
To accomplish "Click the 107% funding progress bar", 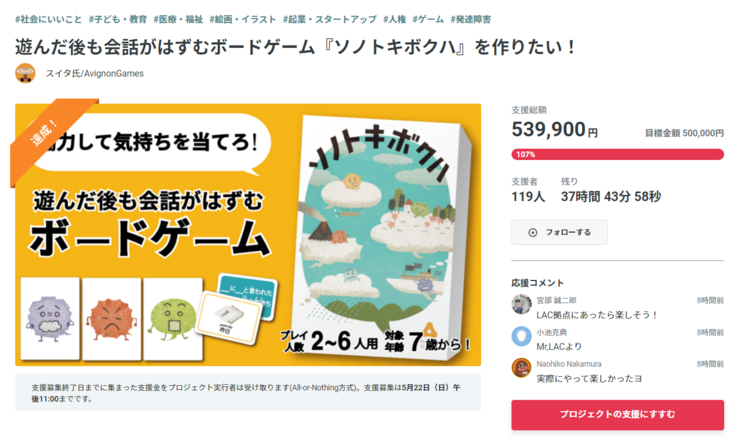I will pyautogui.click(x=617, y=154).
